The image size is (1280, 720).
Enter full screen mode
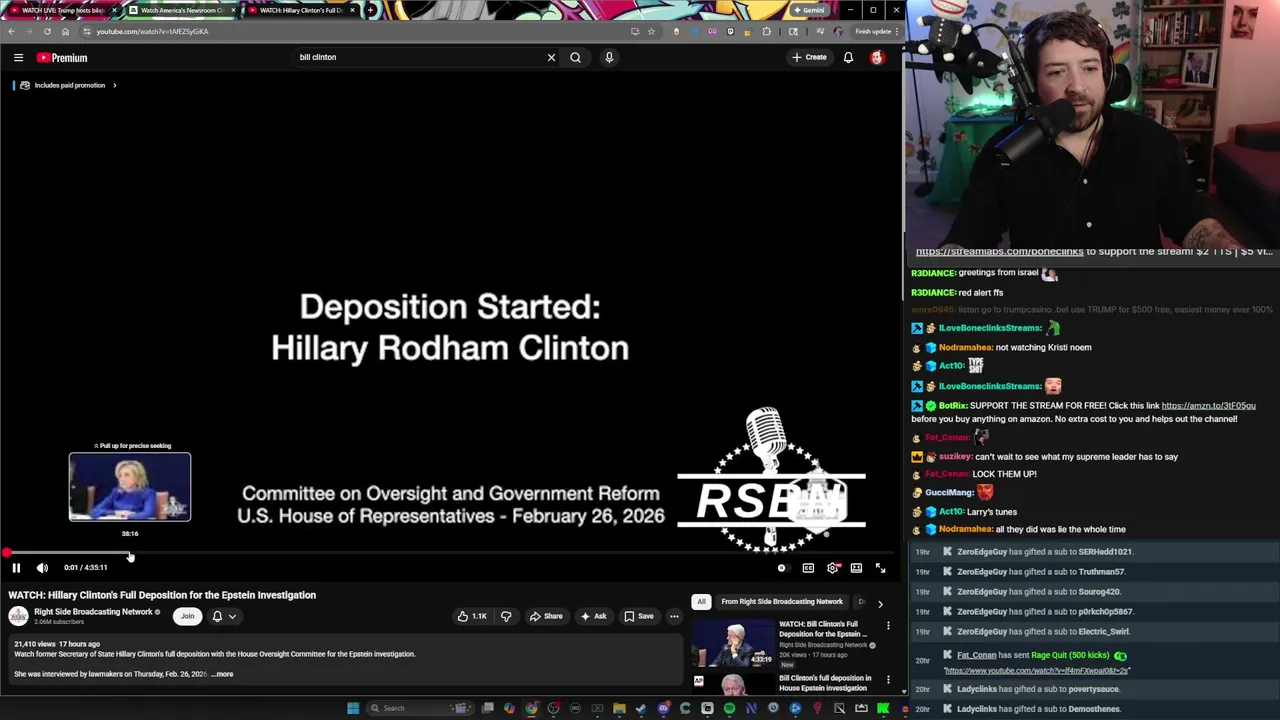[x=880, y=568]
